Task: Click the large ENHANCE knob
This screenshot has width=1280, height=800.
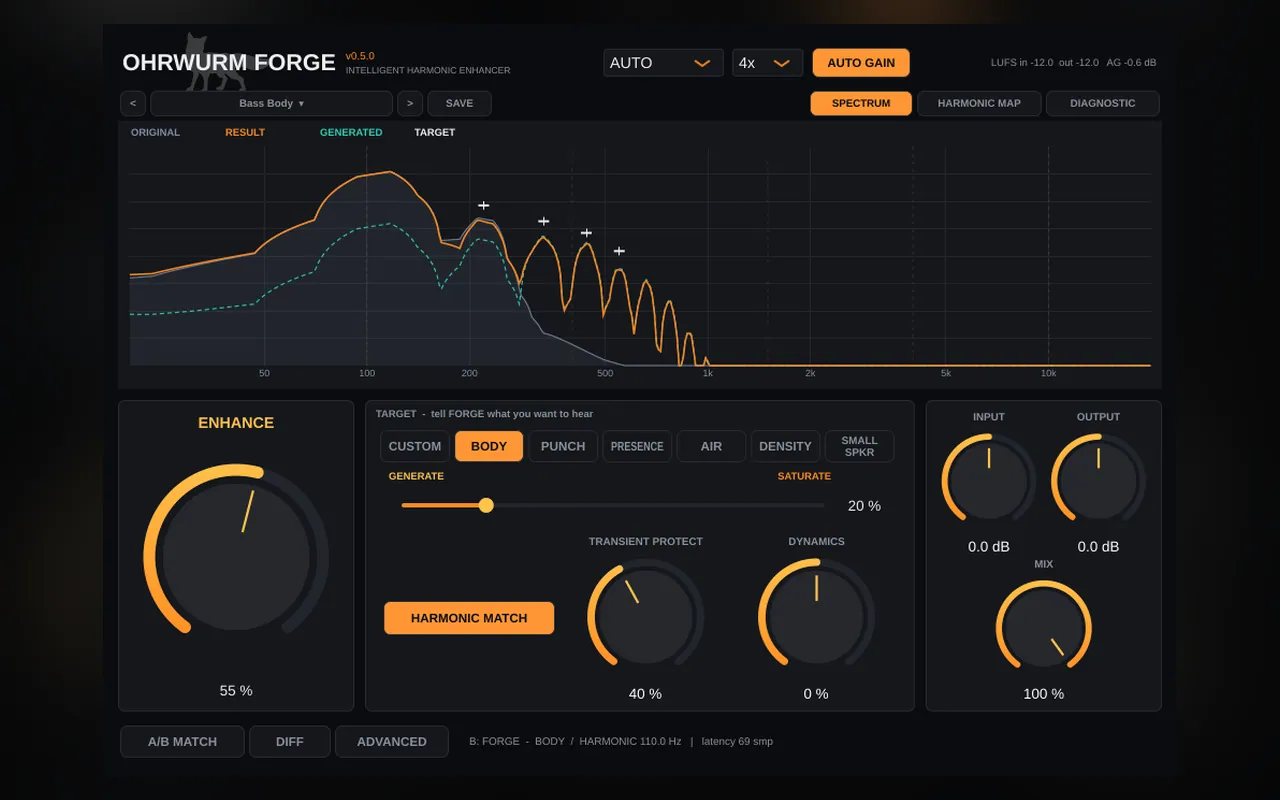Action: click(x=236, y=556)
